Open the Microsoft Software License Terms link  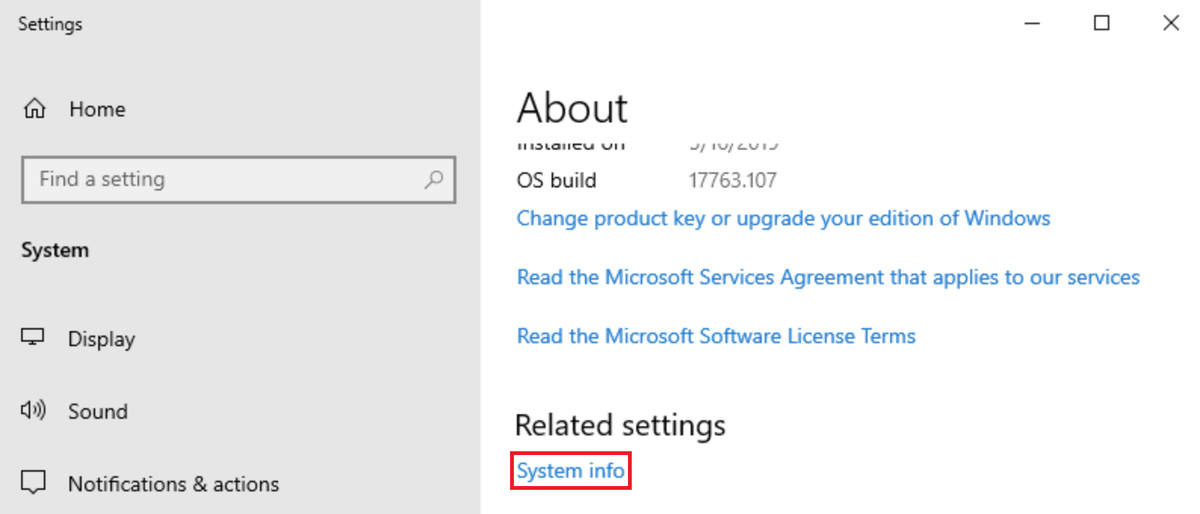pos(716,336)
